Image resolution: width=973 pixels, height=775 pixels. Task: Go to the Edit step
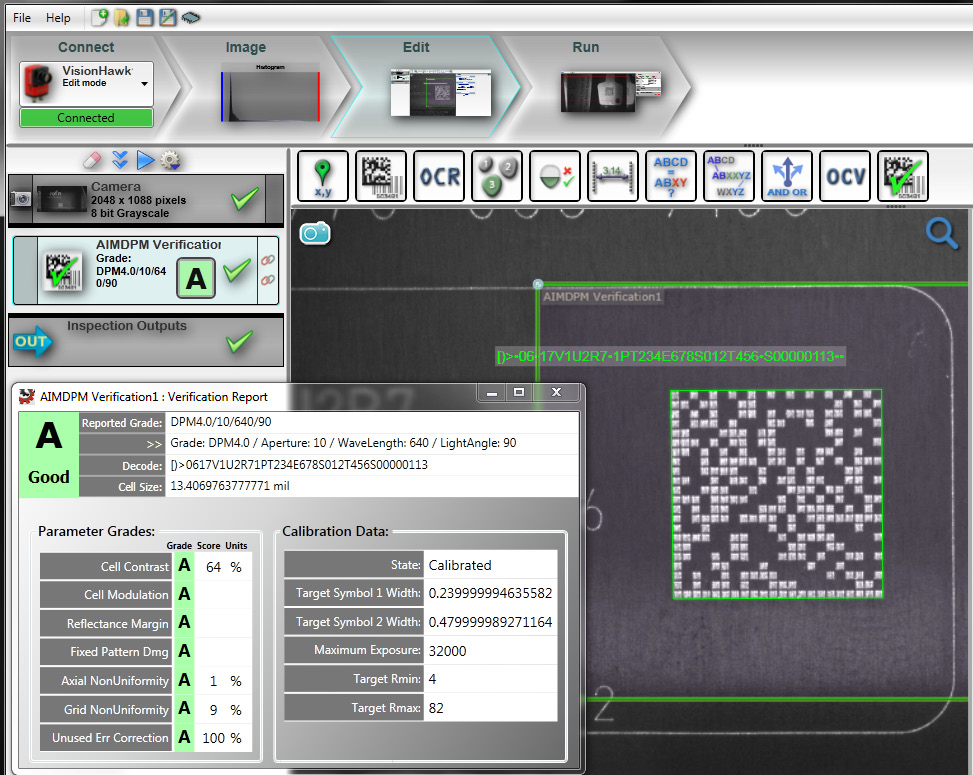tap(416, 47)
